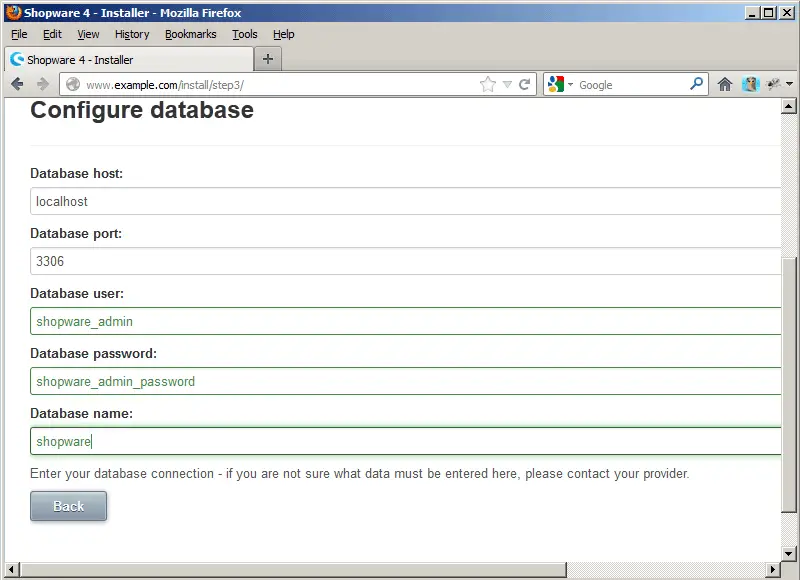The width and height of the screenshot is (800, 580).
Task: Focus the Database port field
Action: pyautogui.click(x=406, y=261)
